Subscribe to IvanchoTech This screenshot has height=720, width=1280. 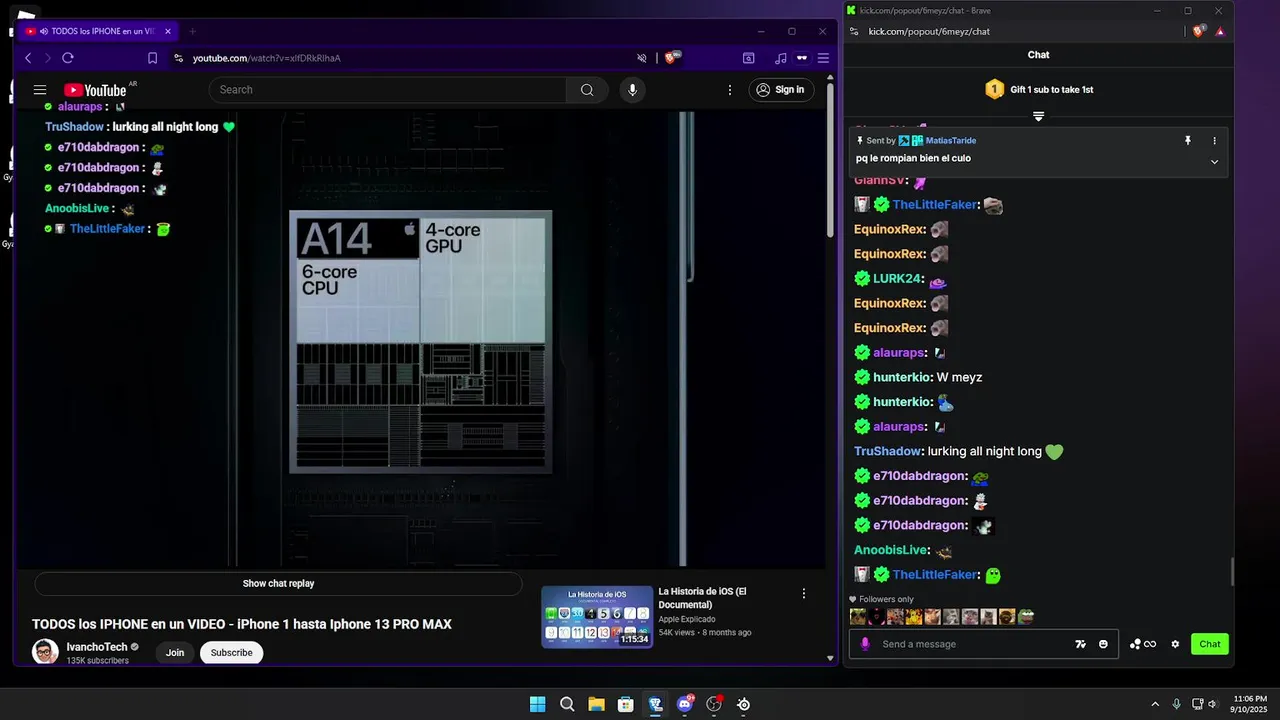coord(231,653)
